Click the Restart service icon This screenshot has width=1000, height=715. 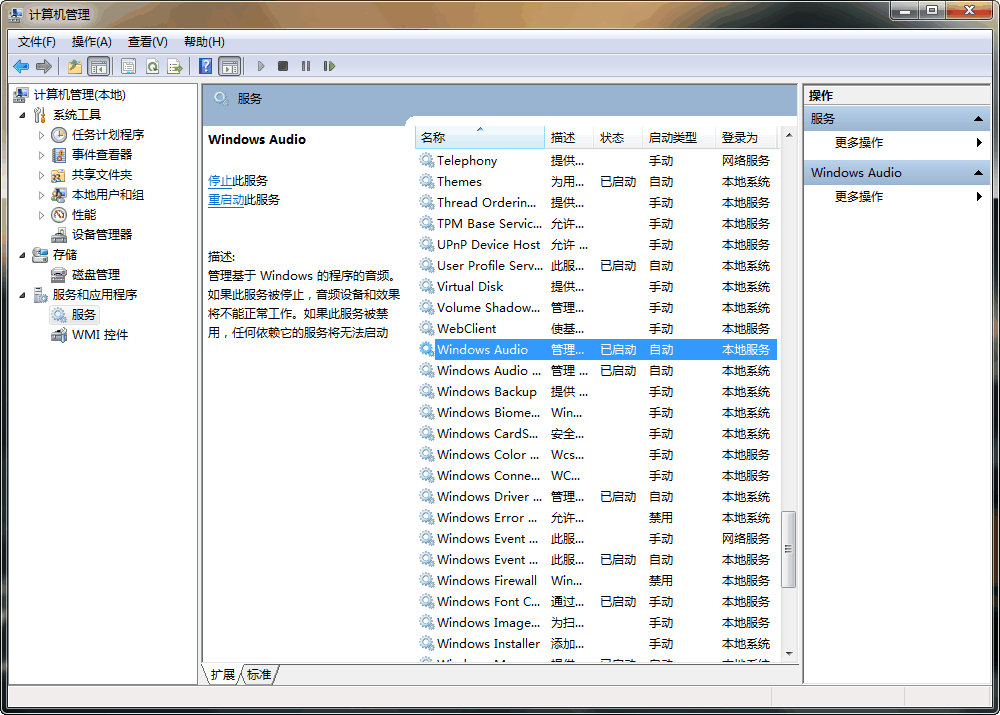point(329,66)
